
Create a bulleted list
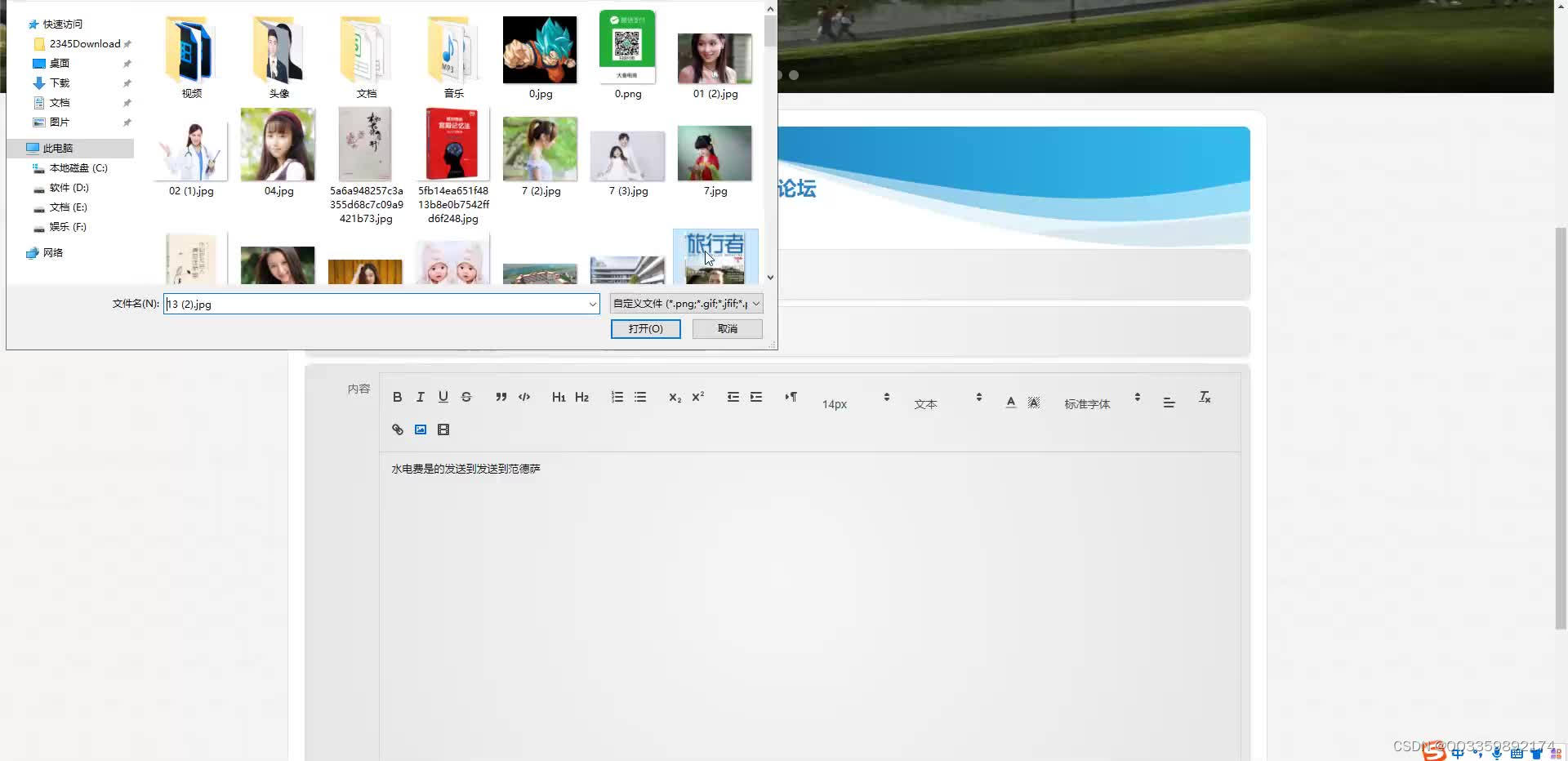tap(640, 397)
